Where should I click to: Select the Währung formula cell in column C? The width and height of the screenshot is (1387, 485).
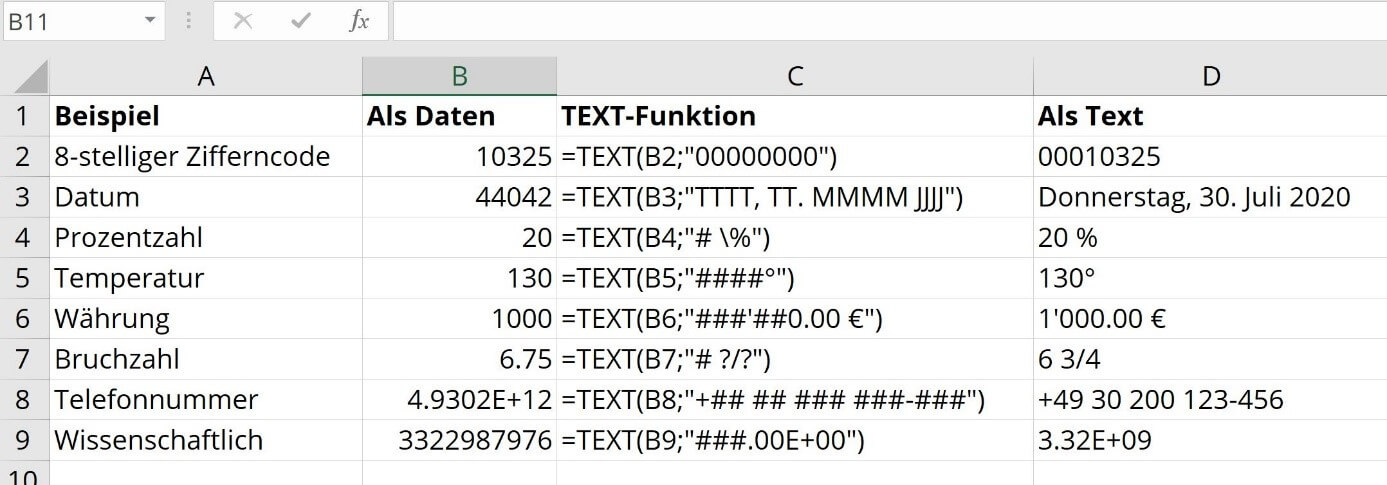tap(795, 319)
